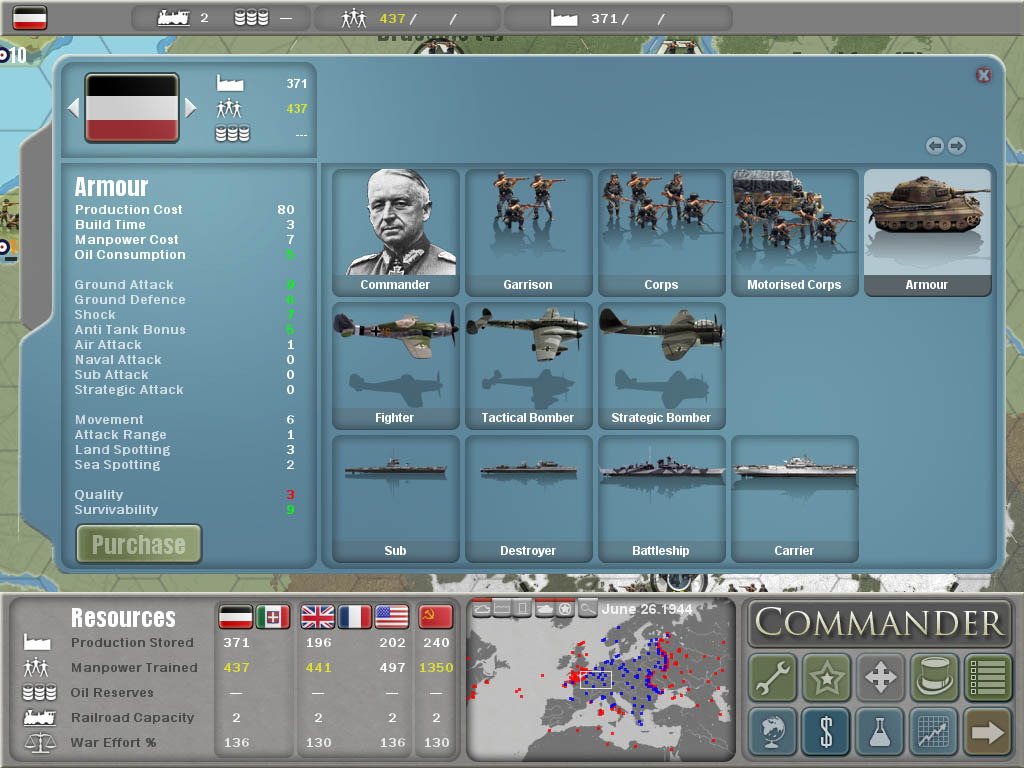Screen dimensions: 1024x768
Task: Open the top hat diplomacy button
Action: tap(934, 677)
